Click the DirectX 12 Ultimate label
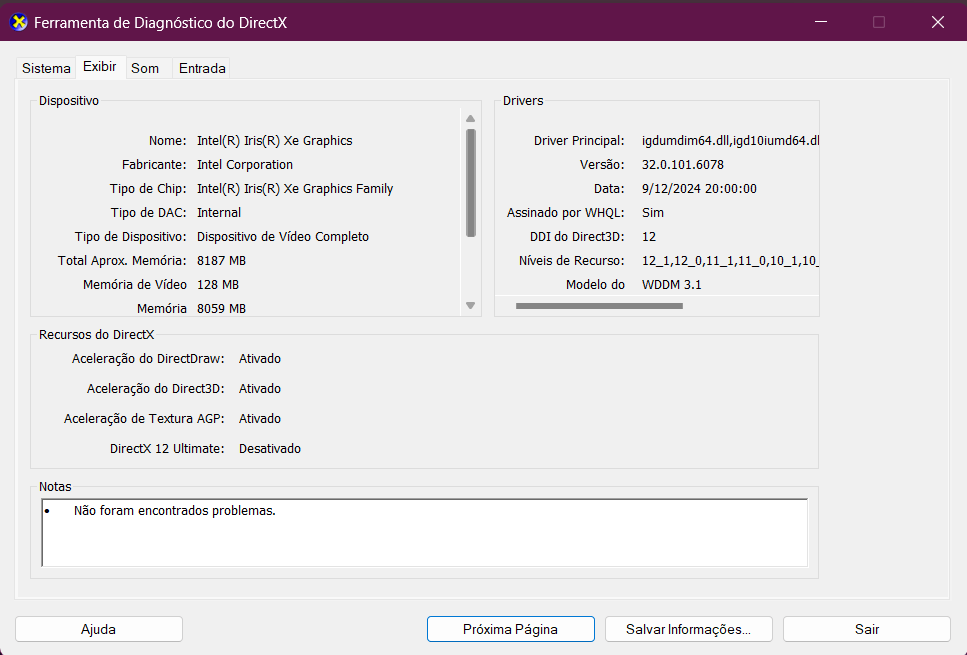The width and height of the screenshot is (967, 655). pyautogui.click(x=167, y=449)
